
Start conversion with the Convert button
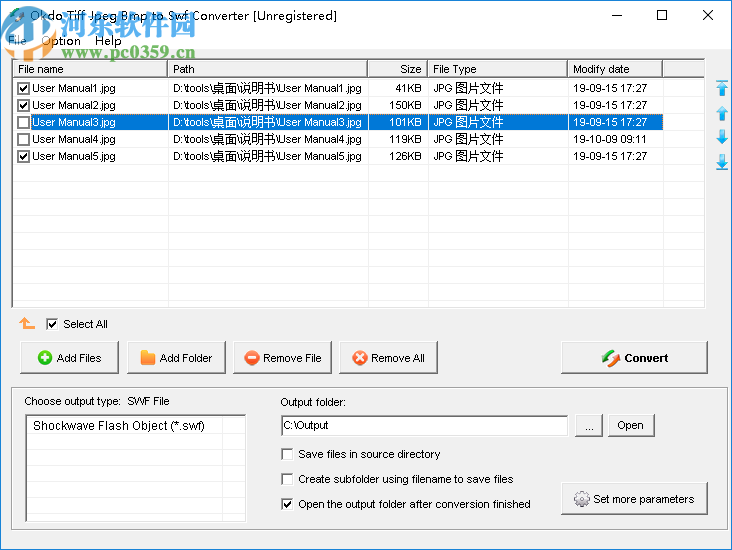coord(634,358)
